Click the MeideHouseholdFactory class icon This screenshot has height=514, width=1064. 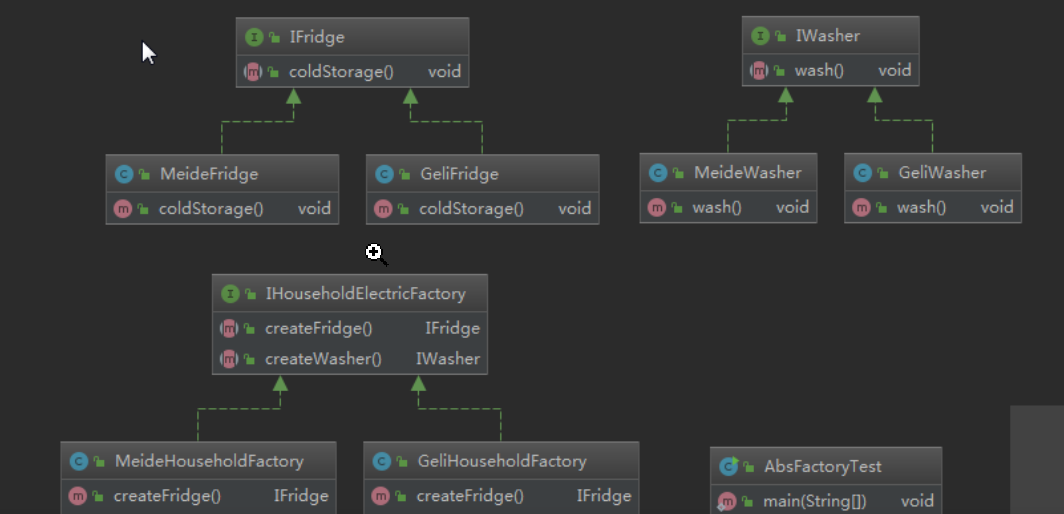pyautogui.click(x=79, y=461)
